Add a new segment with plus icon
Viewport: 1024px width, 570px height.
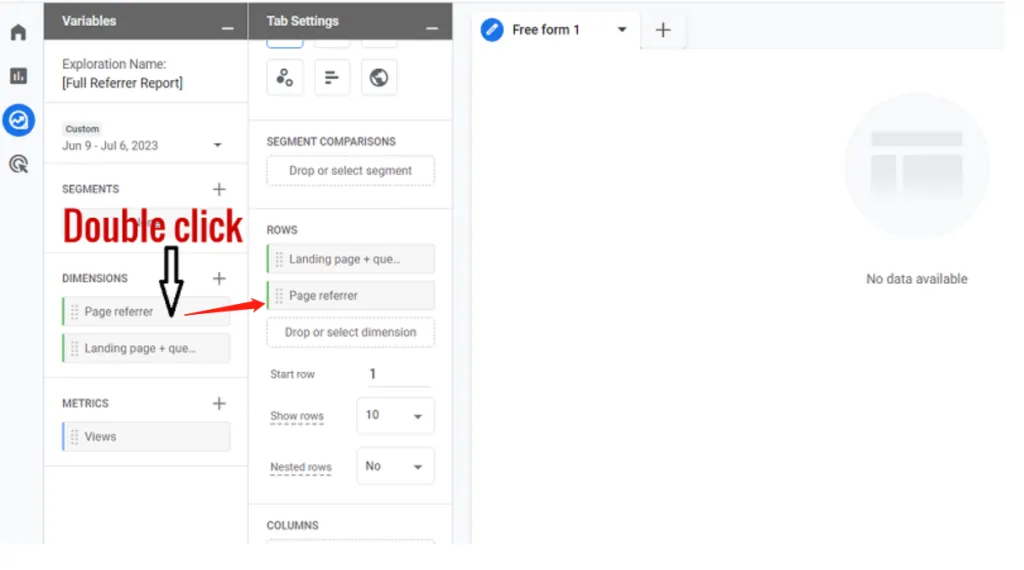[219, 189]
